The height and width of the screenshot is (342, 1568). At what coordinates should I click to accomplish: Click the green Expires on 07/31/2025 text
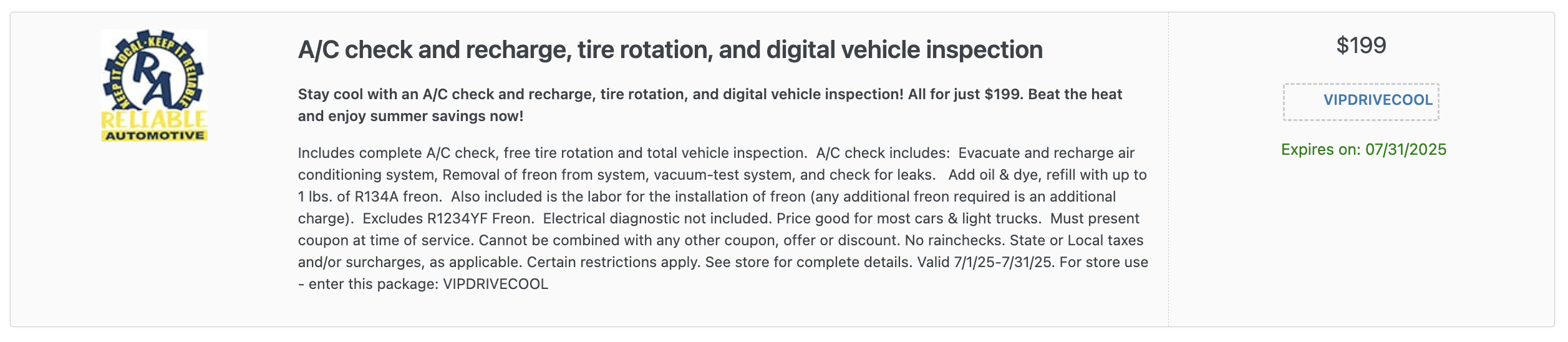pyautogui.click(x=1363, y=150)
